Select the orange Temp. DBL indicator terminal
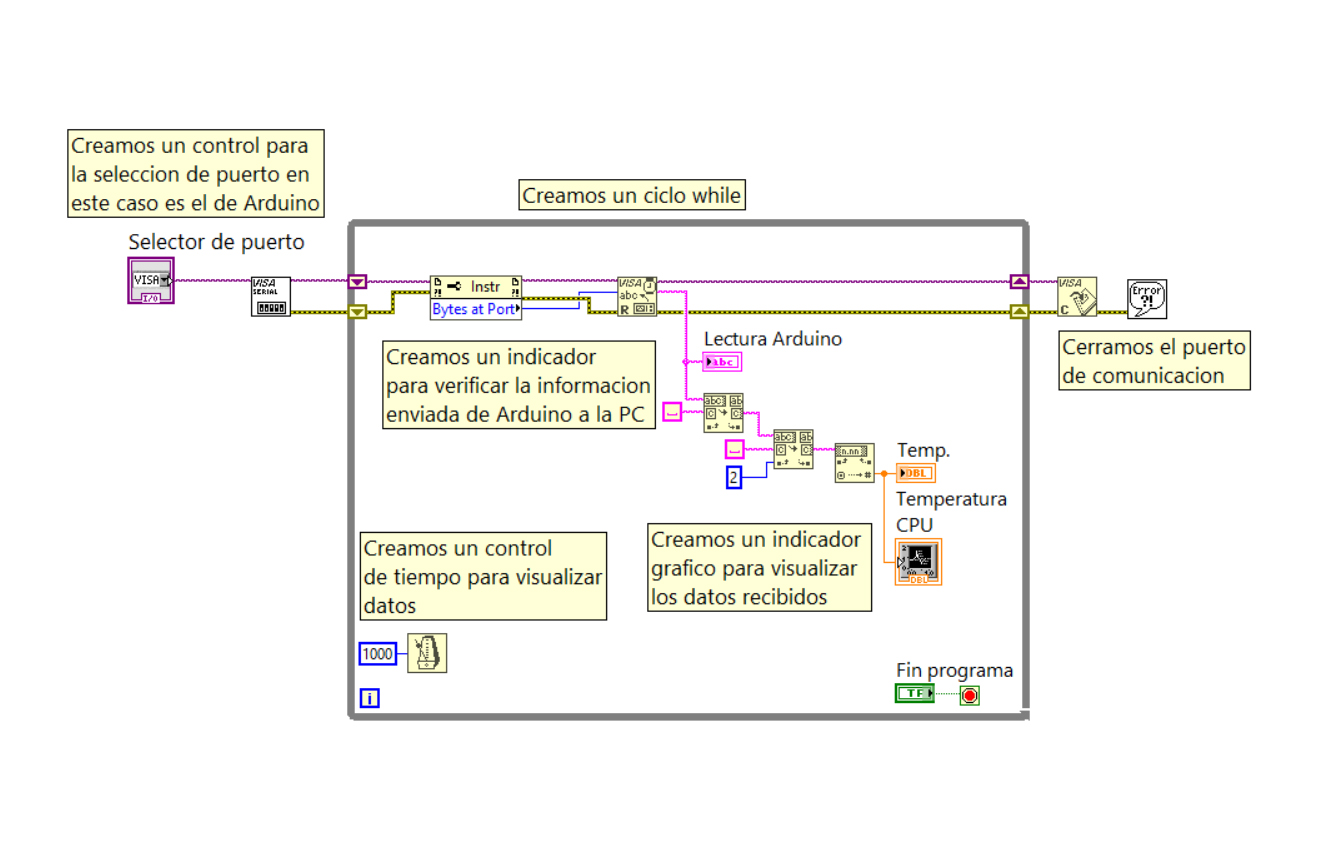This screenshot has width=1336, height=850. pyautogui.click(x=916, y=472)
